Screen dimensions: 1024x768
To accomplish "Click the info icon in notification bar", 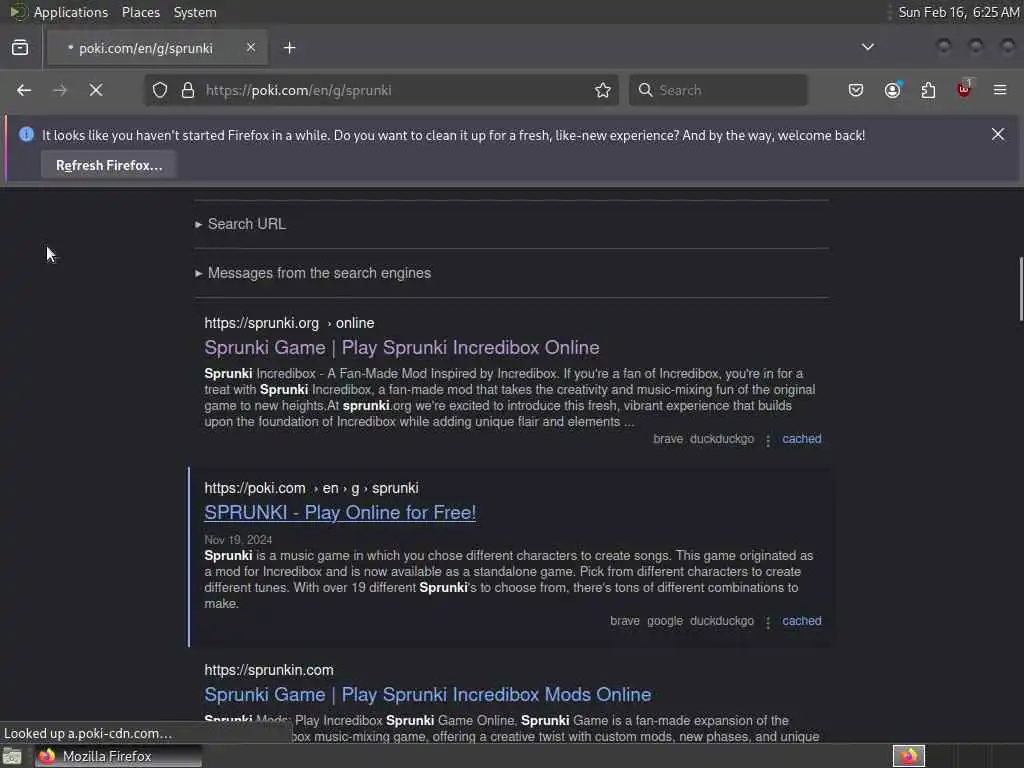I will tap(27, 135).
